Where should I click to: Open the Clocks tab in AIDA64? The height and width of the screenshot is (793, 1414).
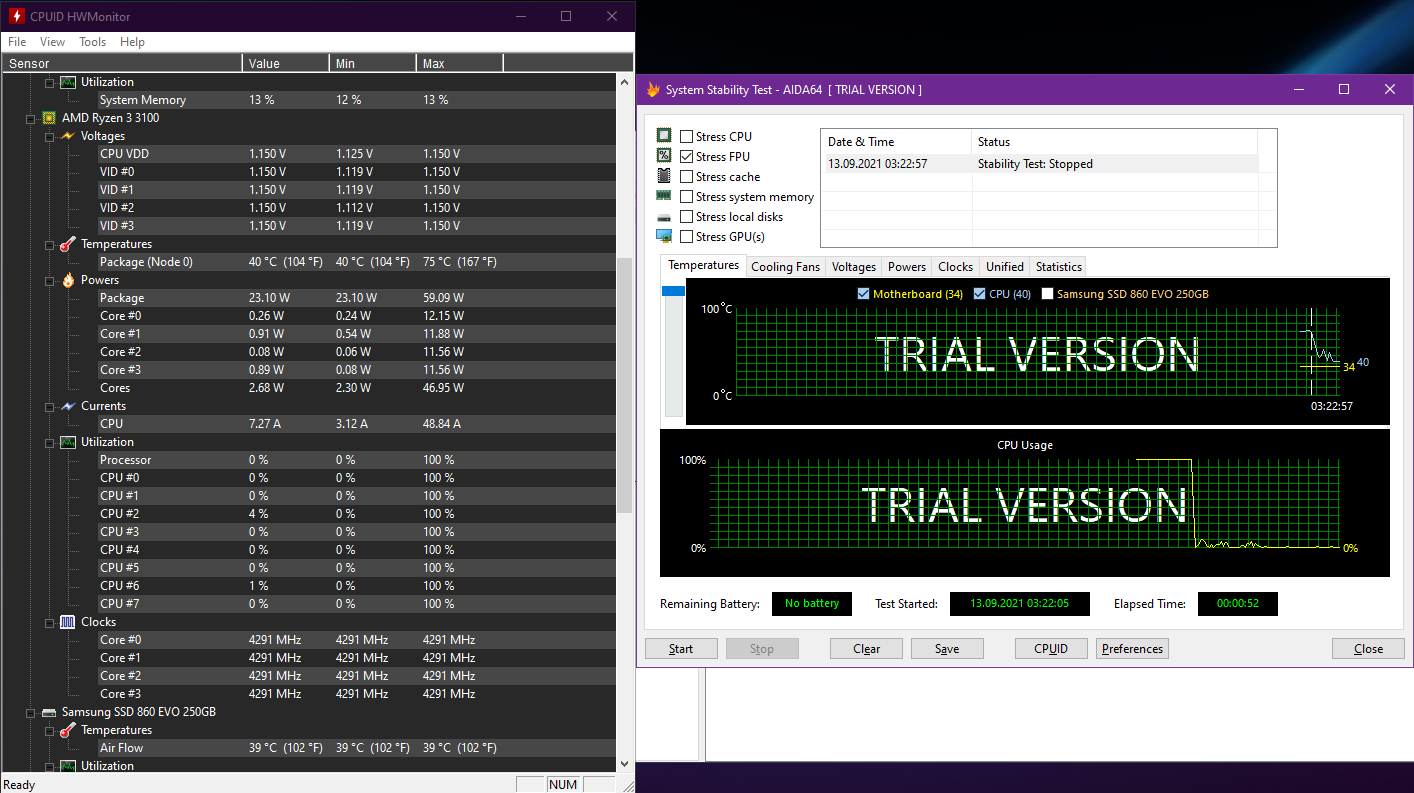(x=955, y=267)
